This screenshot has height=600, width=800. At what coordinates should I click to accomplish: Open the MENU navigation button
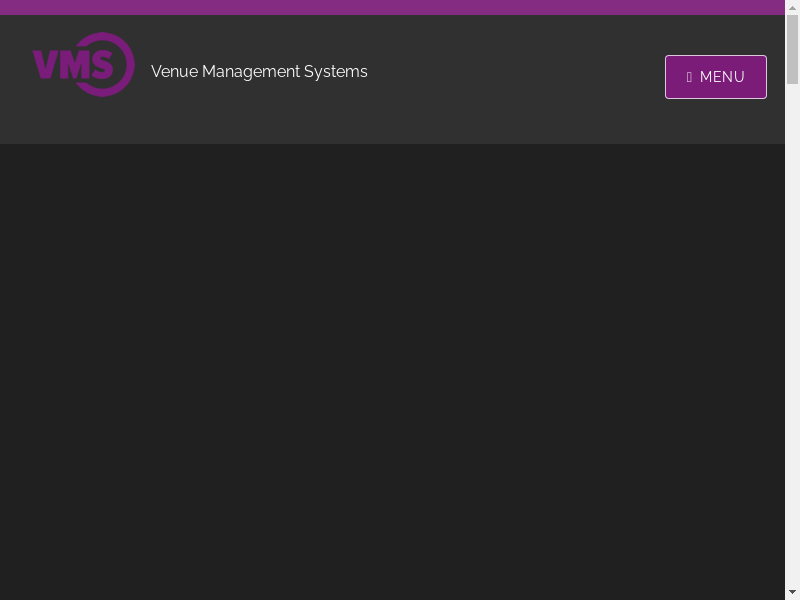pyautogui.click(x=715, y=77)
